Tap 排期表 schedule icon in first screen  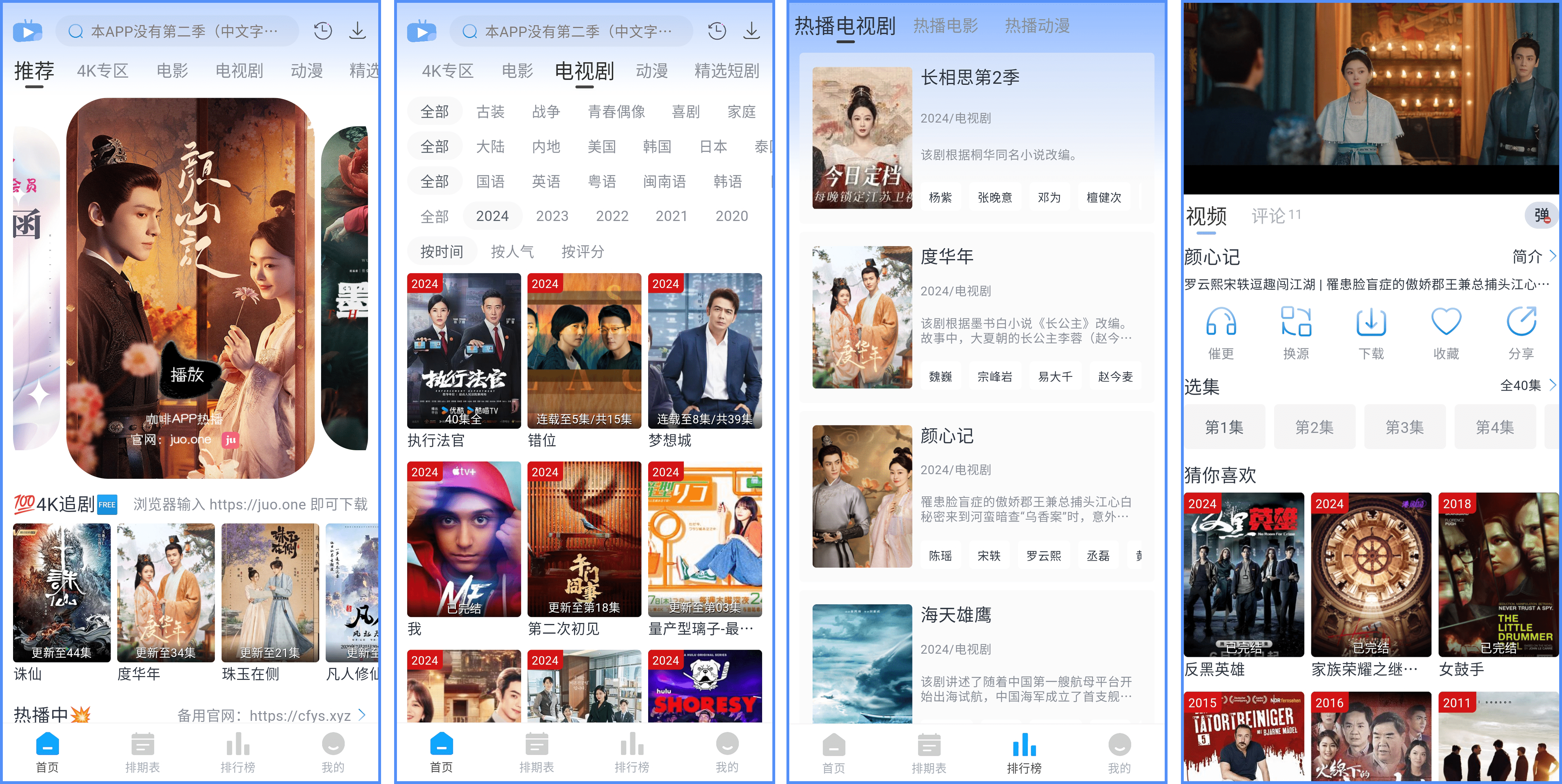point(143,743)
